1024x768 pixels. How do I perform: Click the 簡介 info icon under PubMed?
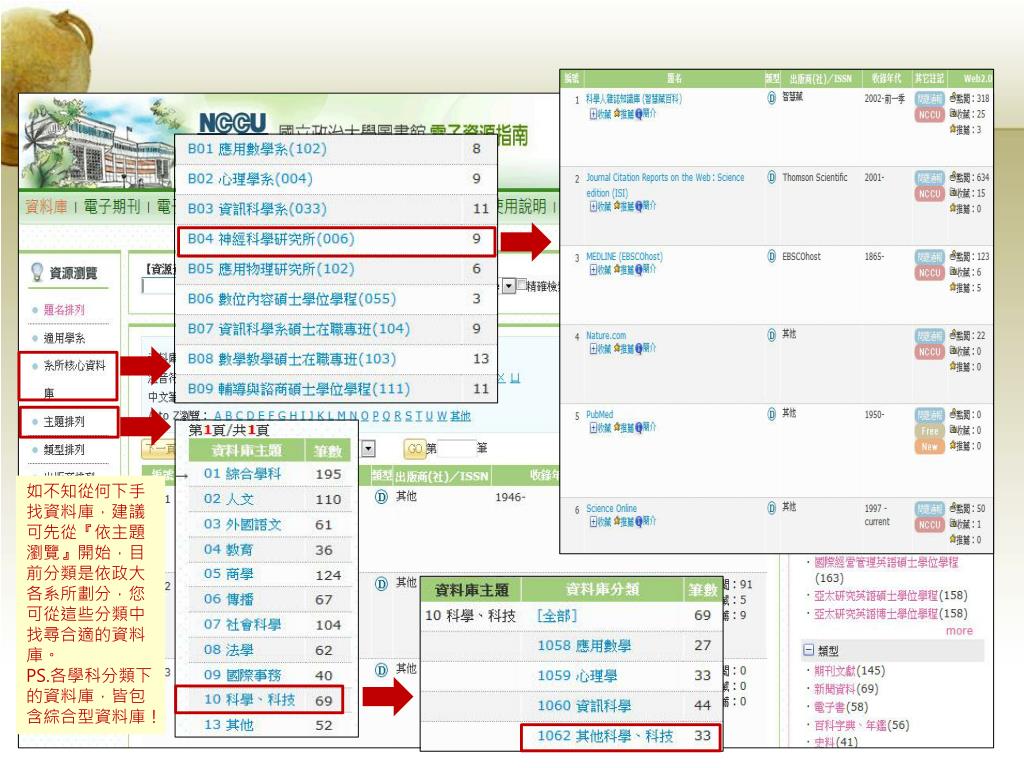[x=638, y=428]
